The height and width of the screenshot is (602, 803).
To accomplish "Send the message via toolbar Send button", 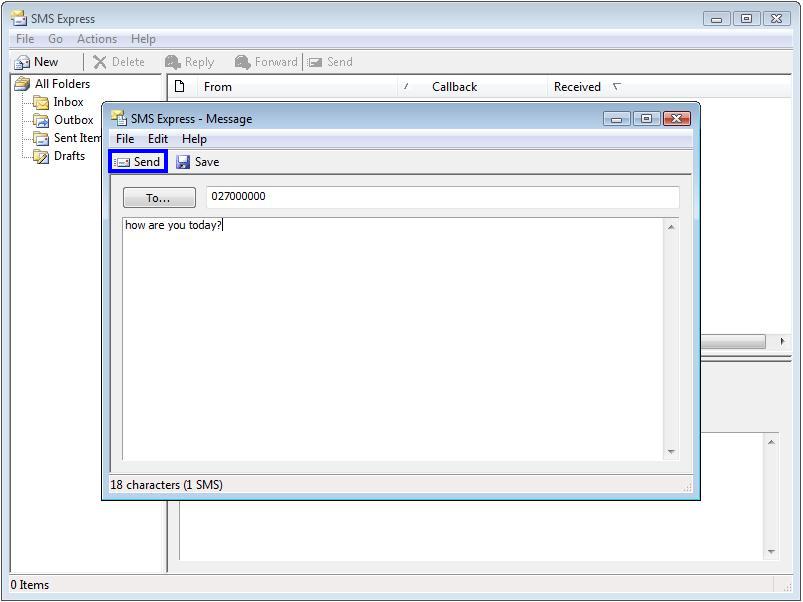I will [x=138, y=162].
